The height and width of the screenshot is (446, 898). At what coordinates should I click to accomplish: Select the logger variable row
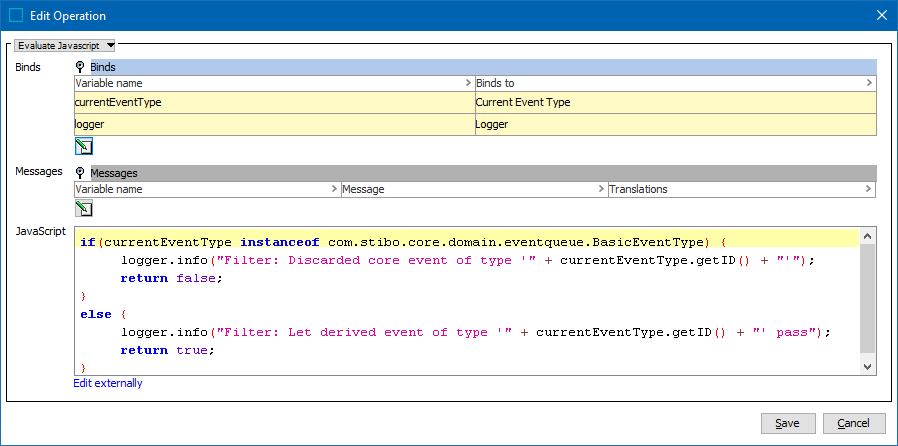pyautogui.click(x=273, y=124)
